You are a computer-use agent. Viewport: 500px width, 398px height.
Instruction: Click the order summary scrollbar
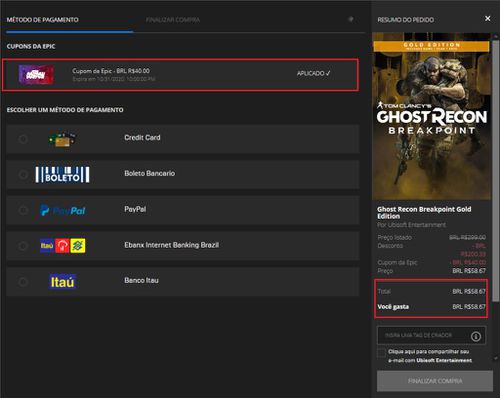tap(496, 170)
